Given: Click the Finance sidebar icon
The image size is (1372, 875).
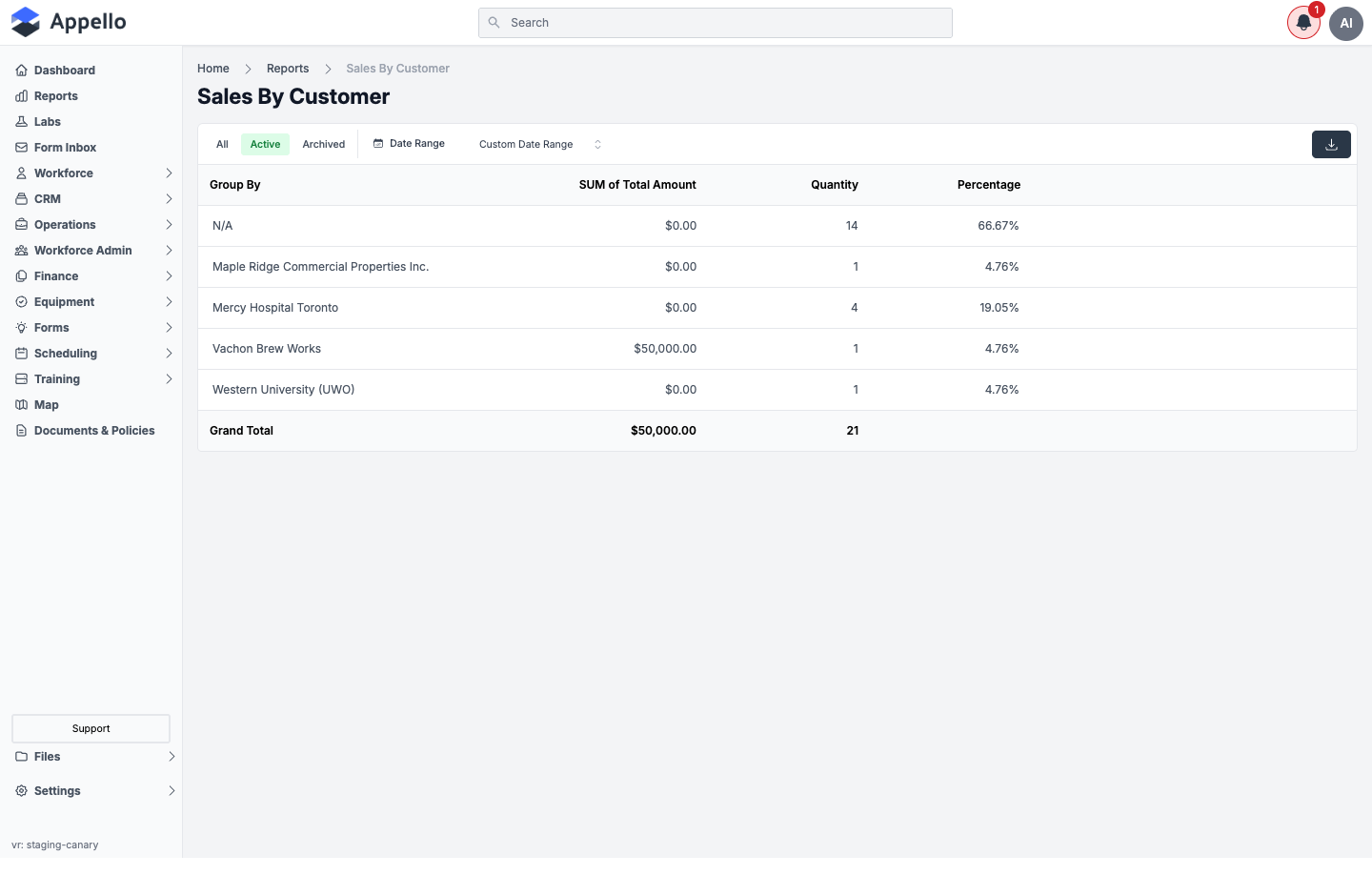Looking at the screenshot, I should click(x=21, y=276).
